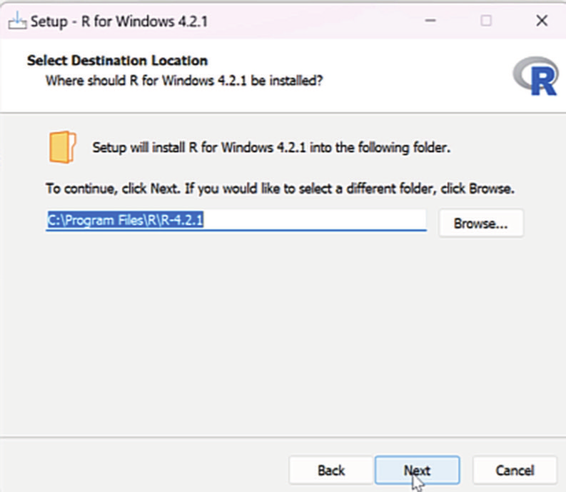Click the blank part of the destination field
The height and width of the screenshot is (492, 566).
314,219
